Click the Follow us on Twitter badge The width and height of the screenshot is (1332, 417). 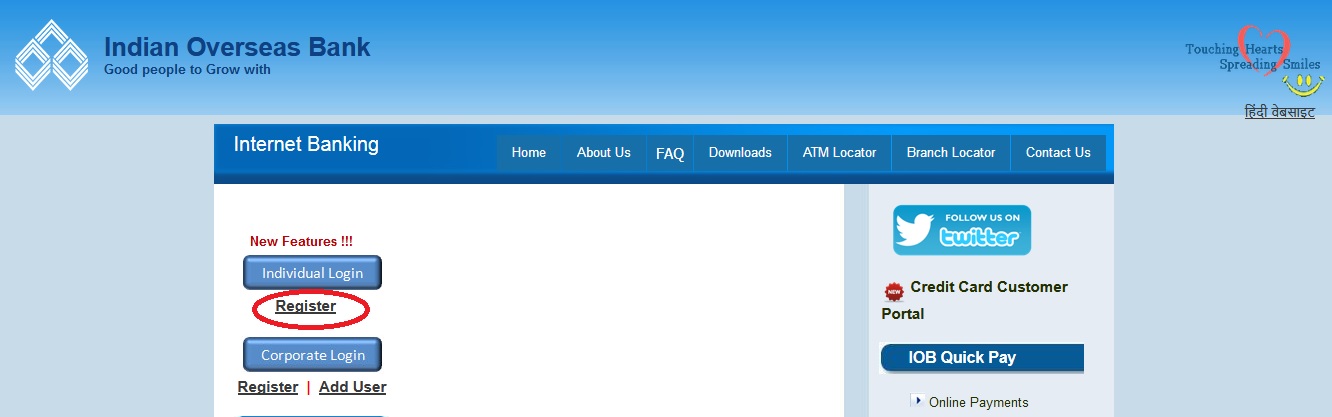(961, 230)
